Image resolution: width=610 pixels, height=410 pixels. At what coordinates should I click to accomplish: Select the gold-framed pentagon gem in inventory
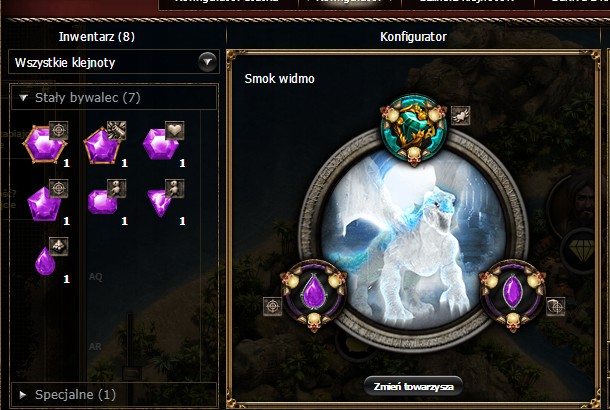pos(102,145)
